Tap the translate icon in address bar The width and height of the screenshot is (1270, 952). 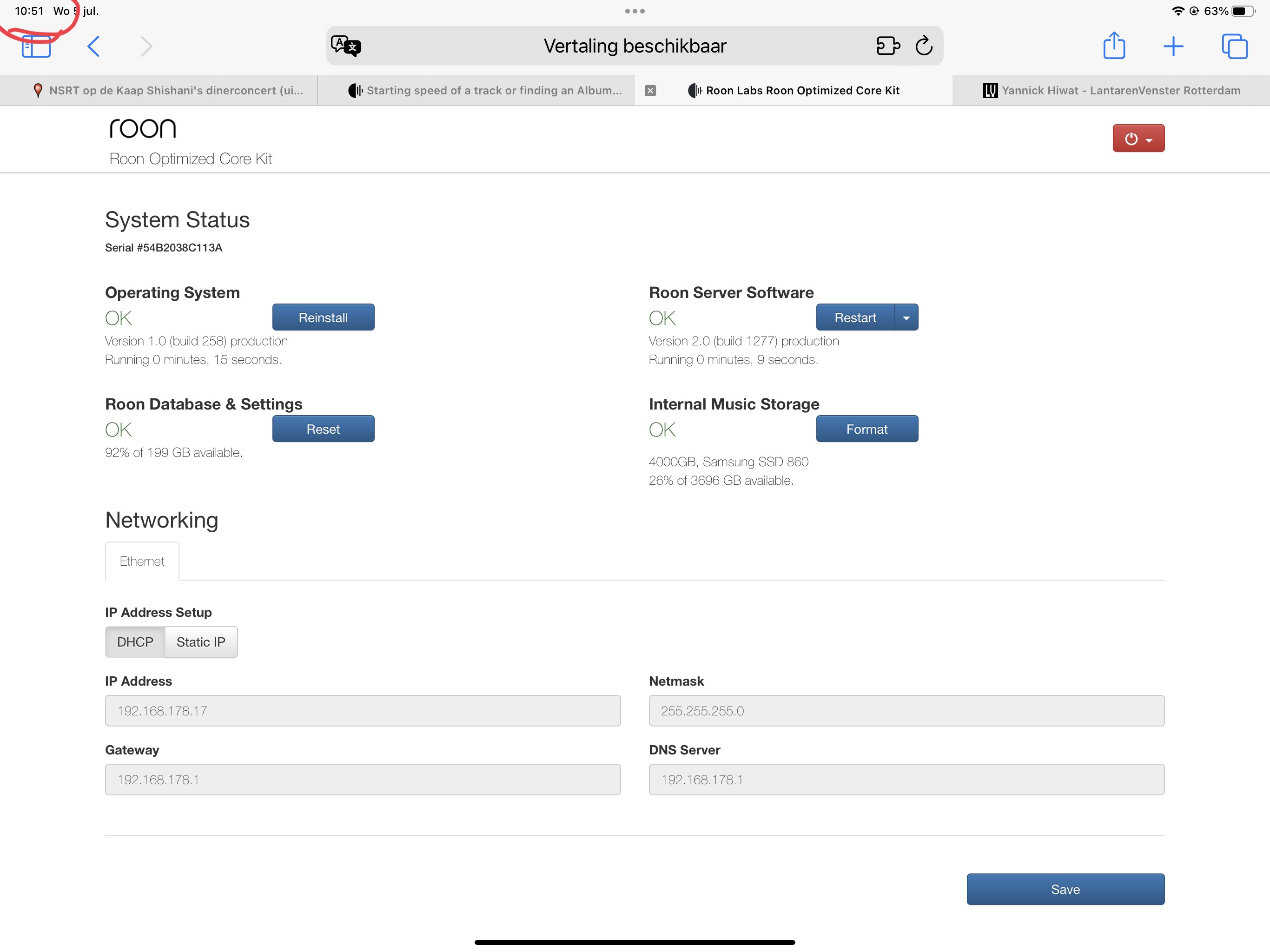(x=346, y=46)
